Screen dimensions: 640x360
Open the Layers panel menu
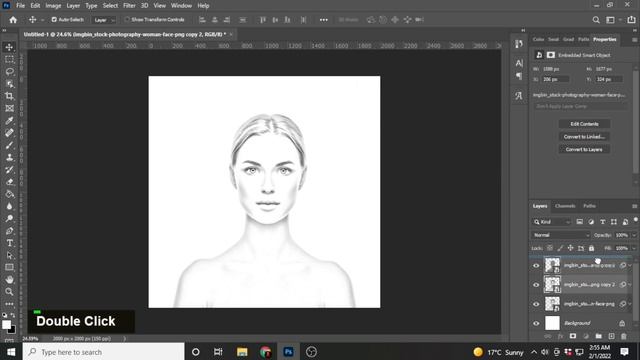click(634, 206)
